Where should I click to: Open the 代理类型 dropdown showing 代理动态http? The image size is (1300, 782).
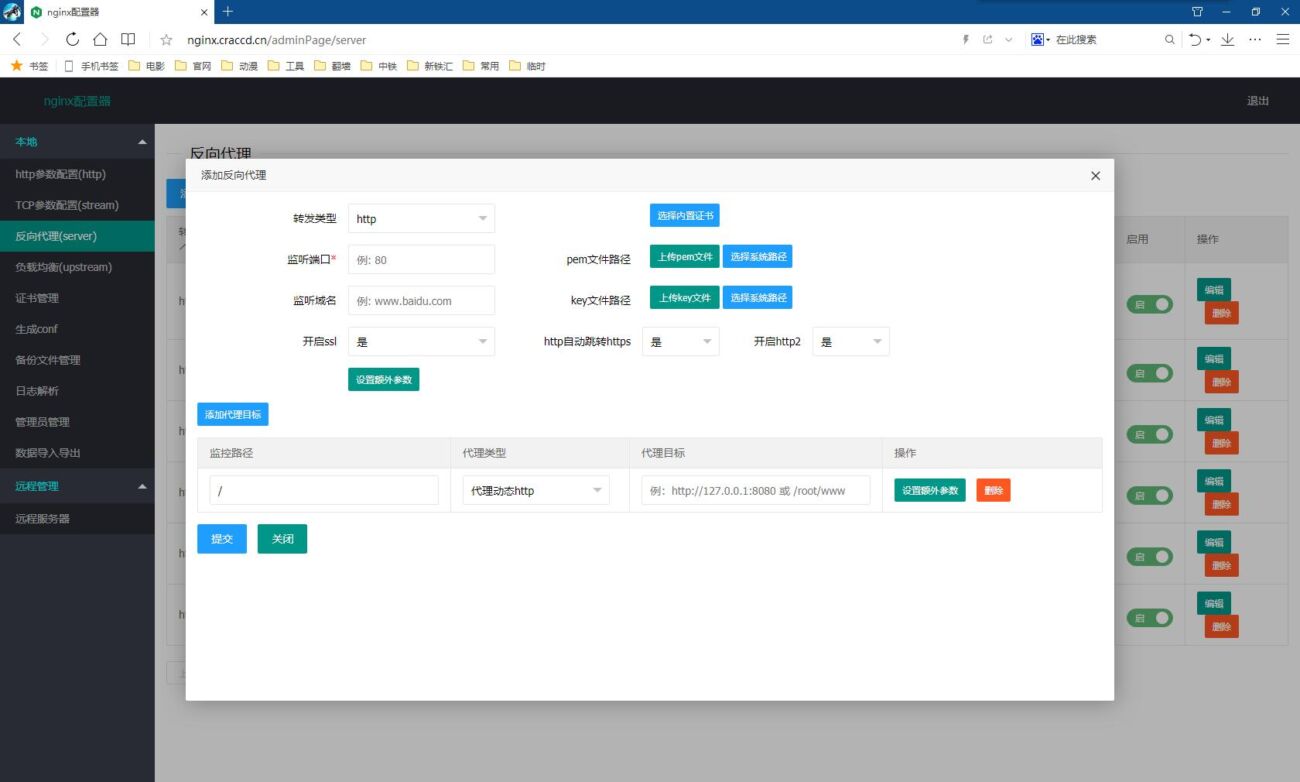(x=536, y=489)
